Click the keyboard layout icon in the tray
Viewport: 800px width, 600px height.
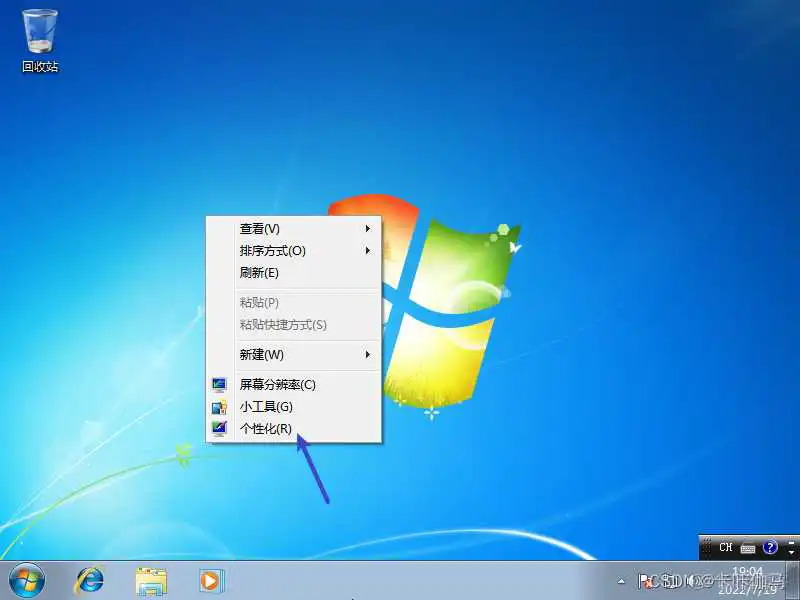(x=747, y=548)
